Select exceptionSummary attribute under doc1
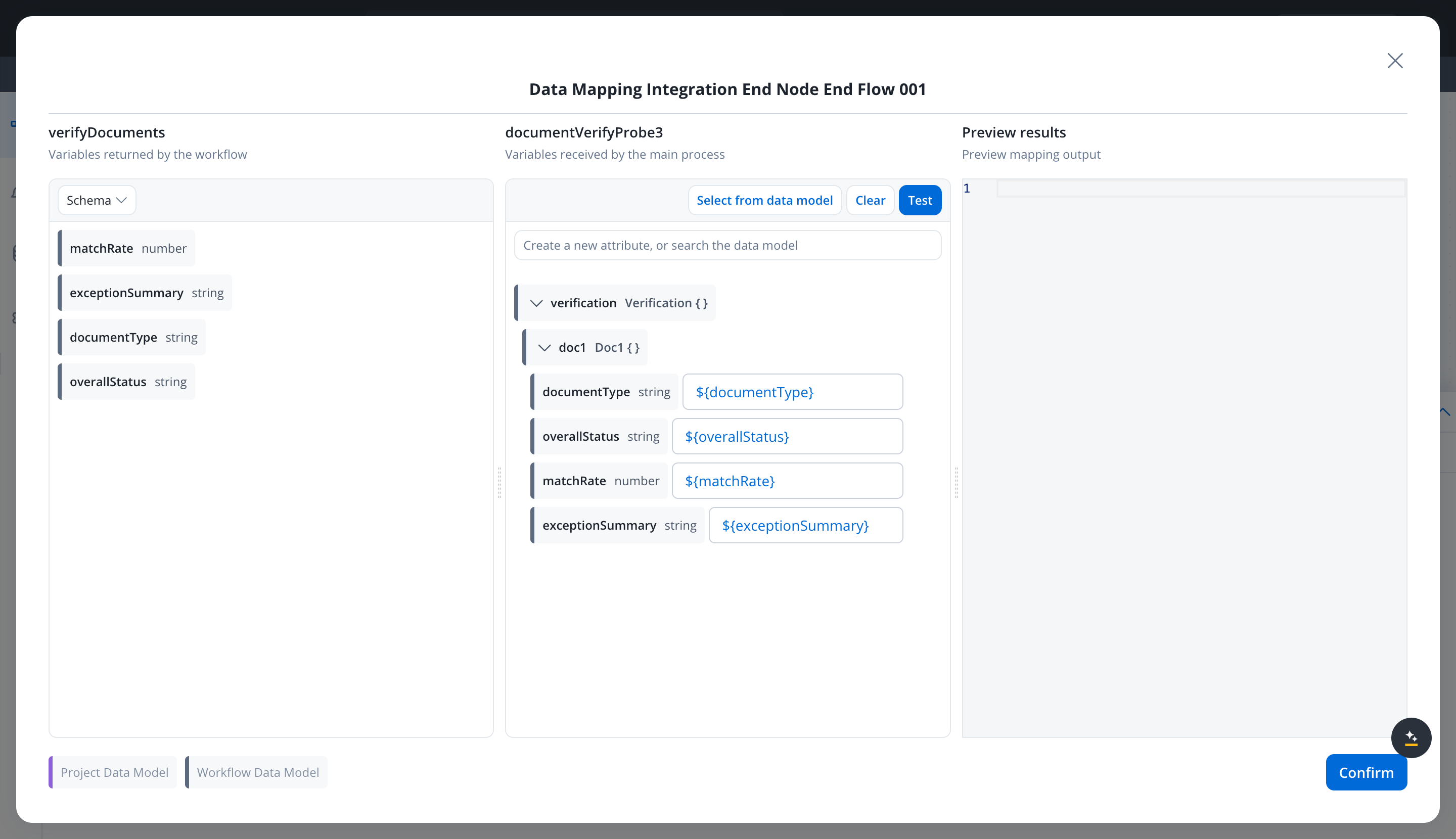 point(617,525)
